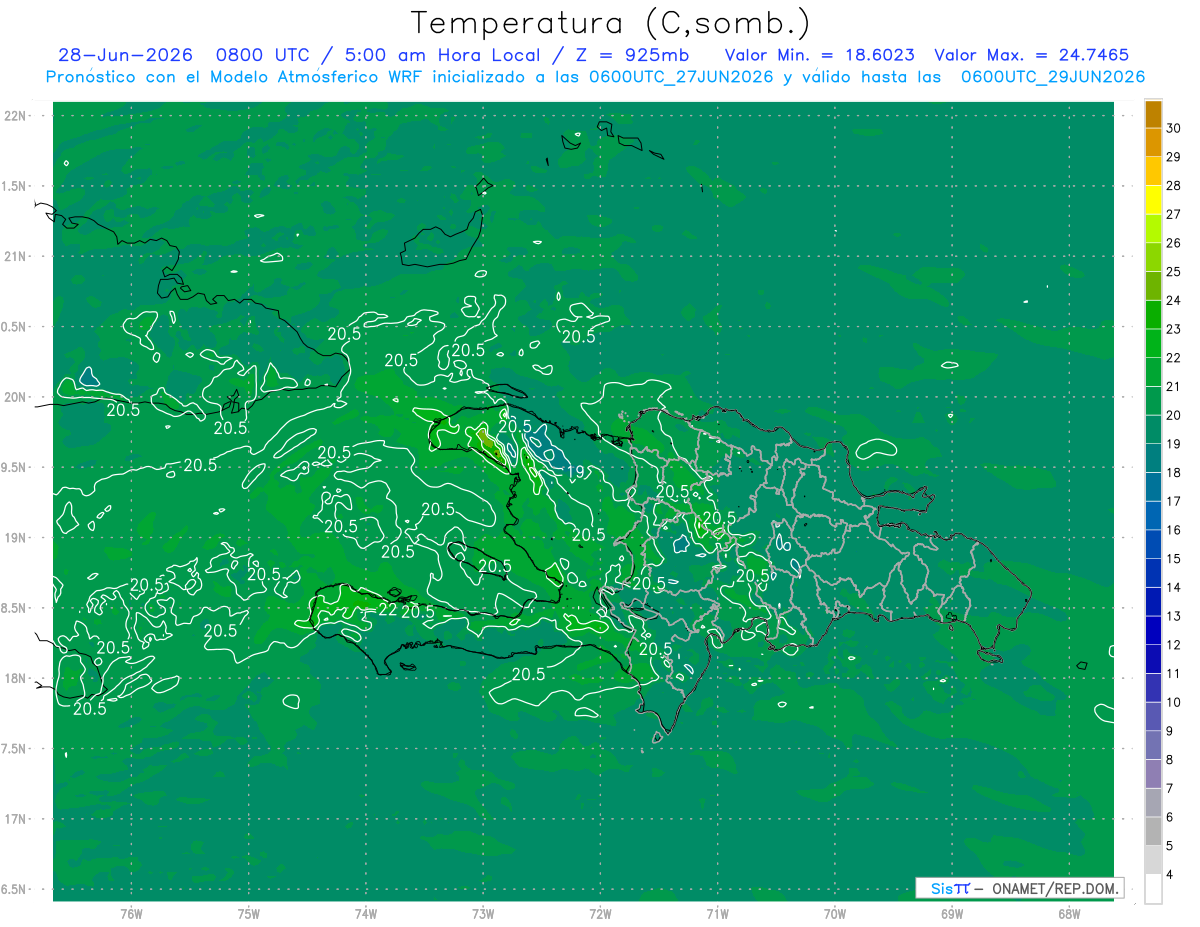Image resolution: width=1200 pixels, height=927 pixels.
Task: Click the "69W" longitude axis label
Action: pyautogui.click(x=952, y=914)
